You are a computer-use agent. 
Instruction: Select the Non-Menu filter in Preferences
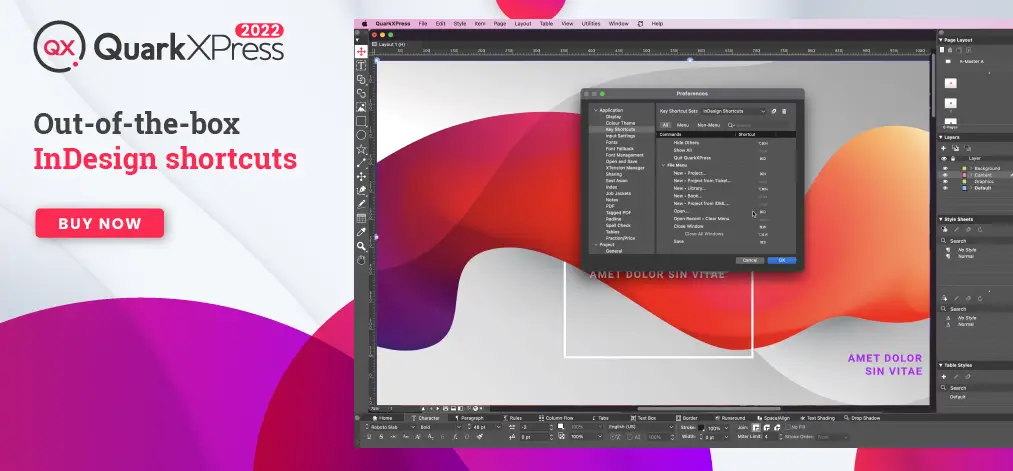709,125
